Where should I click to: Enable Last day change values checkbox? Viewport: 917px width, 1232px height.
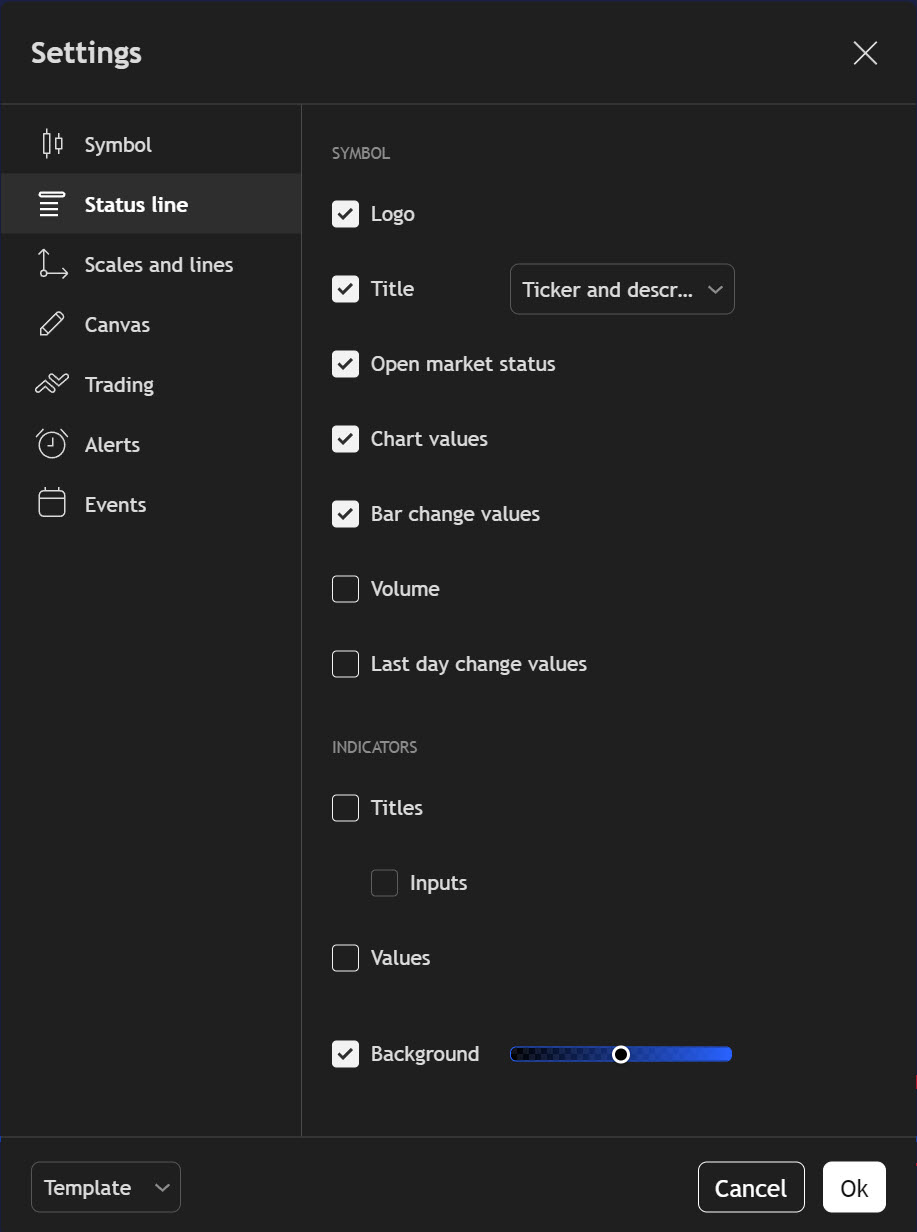[345, 664]
